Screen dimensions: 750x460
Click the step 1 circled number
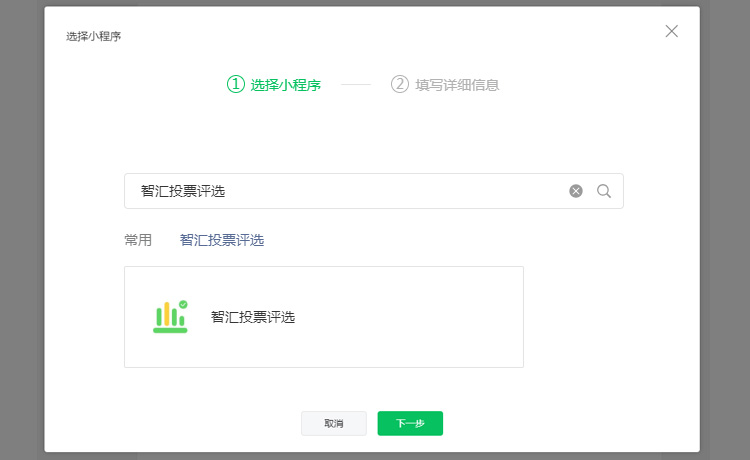[x=236, y=85]
